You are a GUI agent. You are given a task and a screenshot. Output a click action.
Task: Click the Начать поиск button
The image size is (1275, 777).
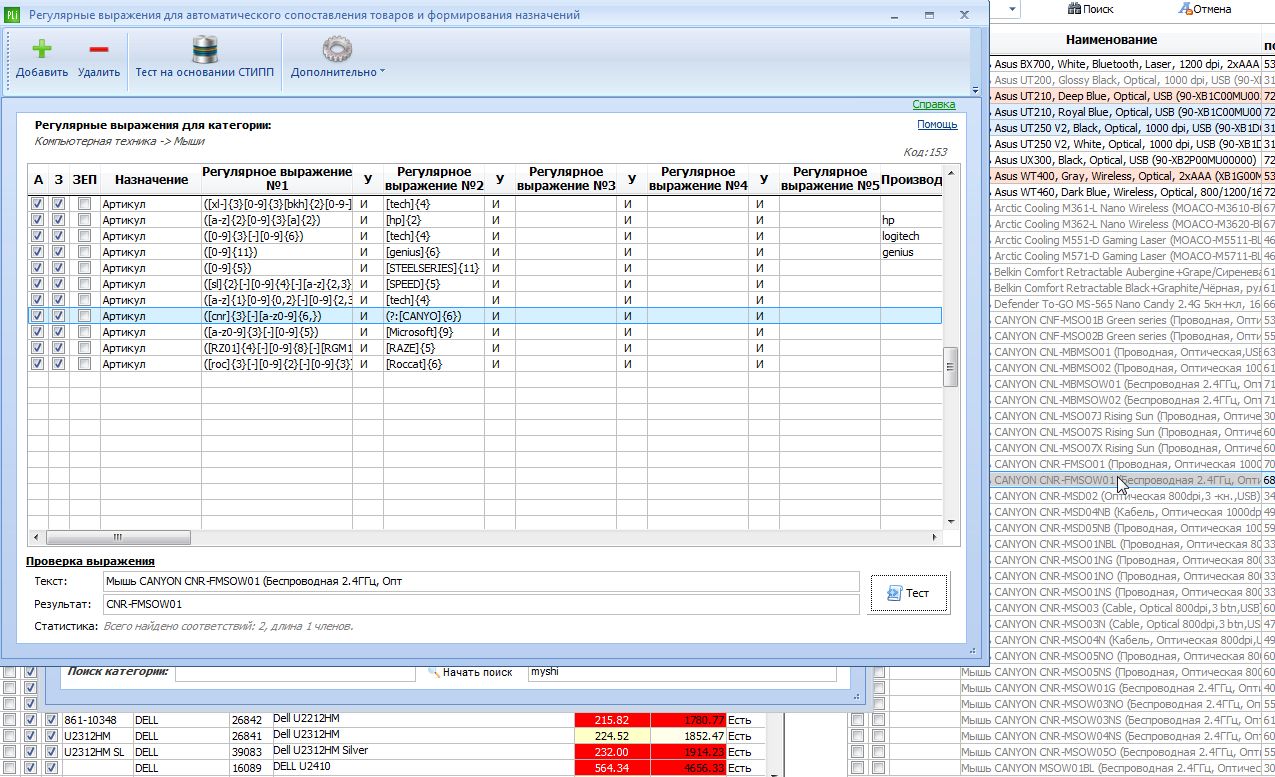(469, 672)
